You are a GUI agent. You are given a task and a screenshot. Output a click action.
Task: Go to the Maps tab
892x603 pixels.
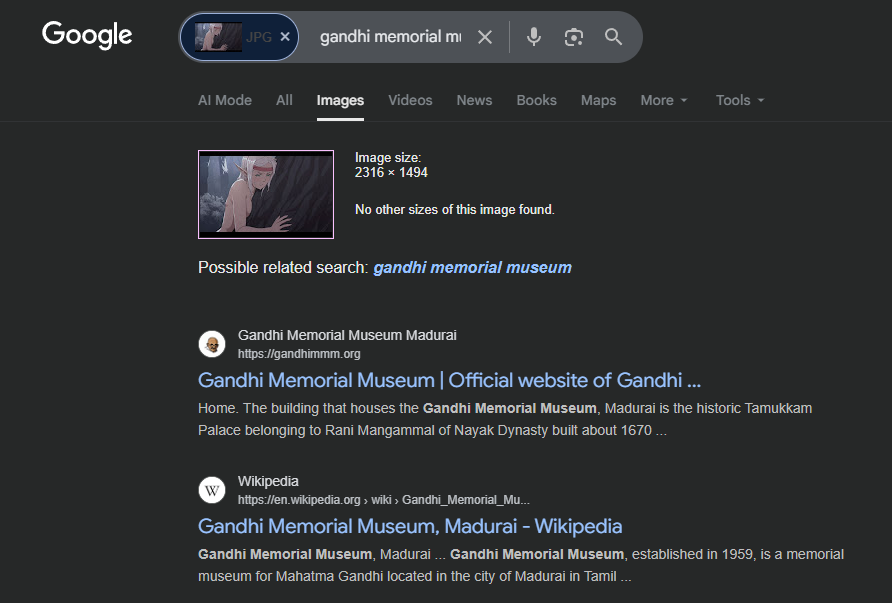(x=598, y=100)
